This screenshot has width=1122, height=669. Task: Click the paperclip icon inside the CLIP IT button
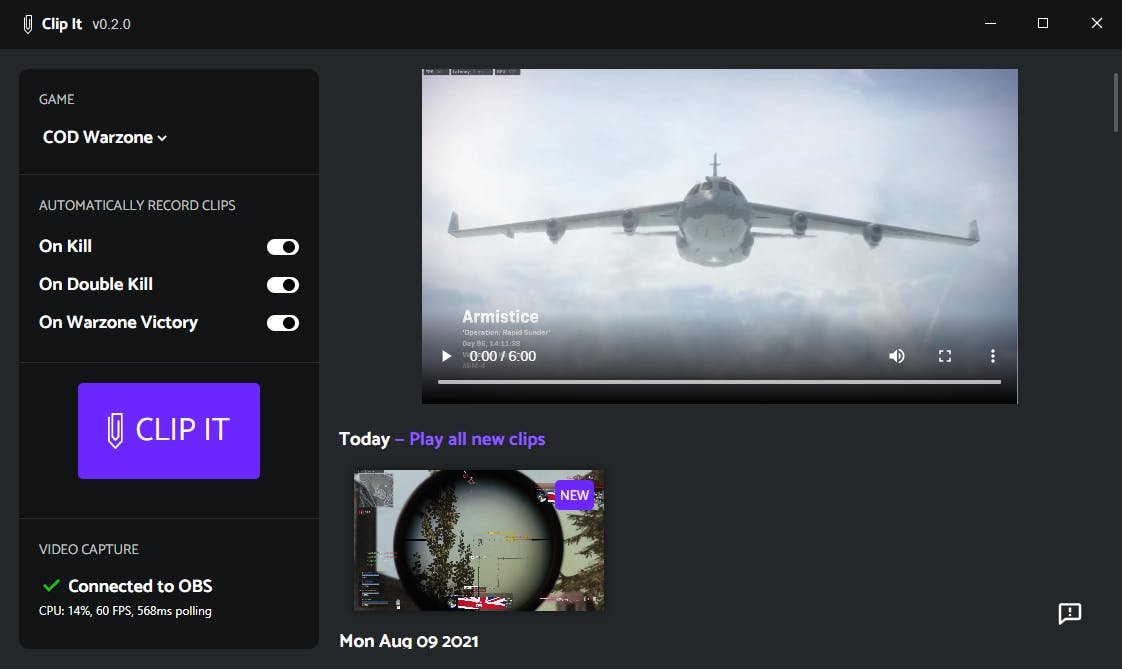[x=116, y=430]
